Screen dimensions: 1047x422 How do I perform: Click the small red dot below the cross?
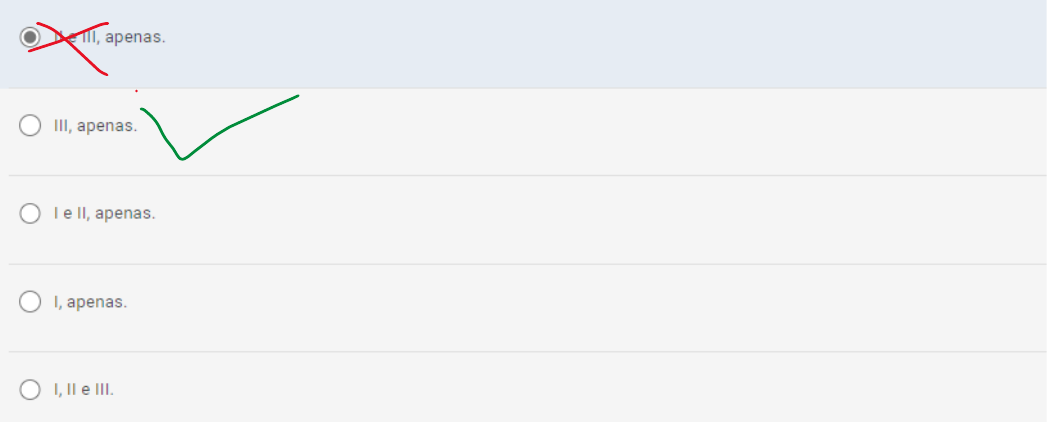(136, 91)
